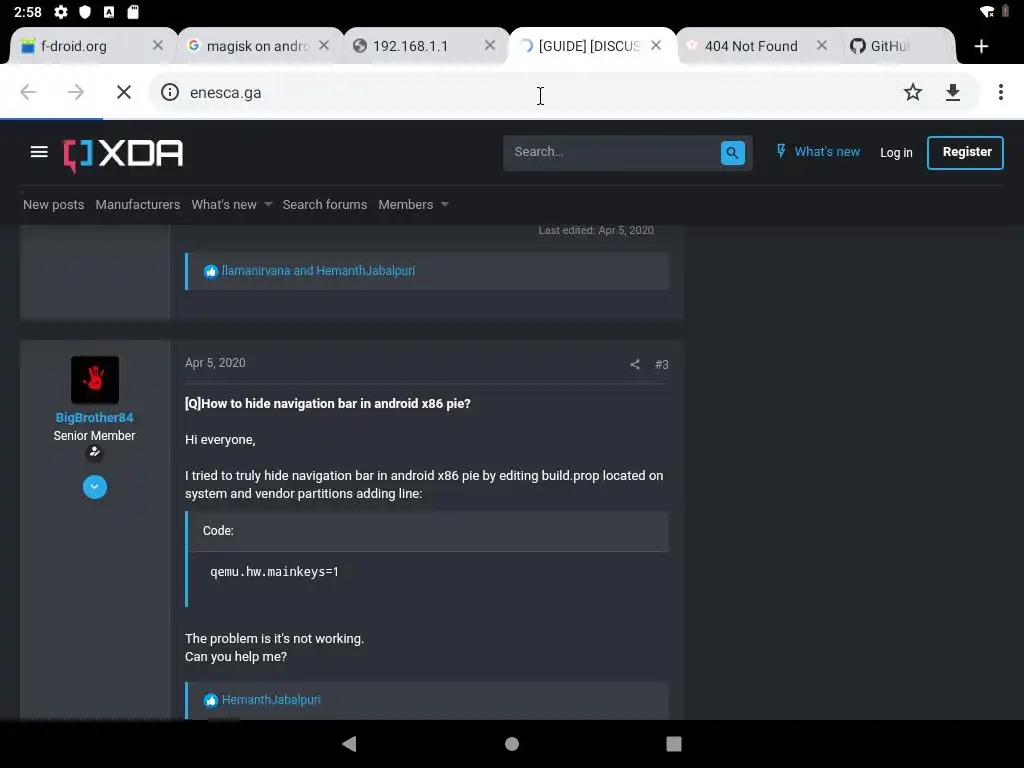Click the badge icon under Senior Member
This screenshot has height=768, width=1024.
[x=95, y=452]
